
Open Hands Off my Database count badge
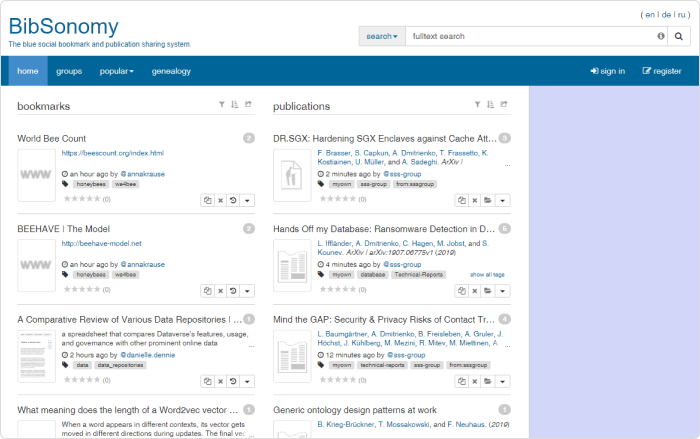pyautogui.click(x=504, y=229)
